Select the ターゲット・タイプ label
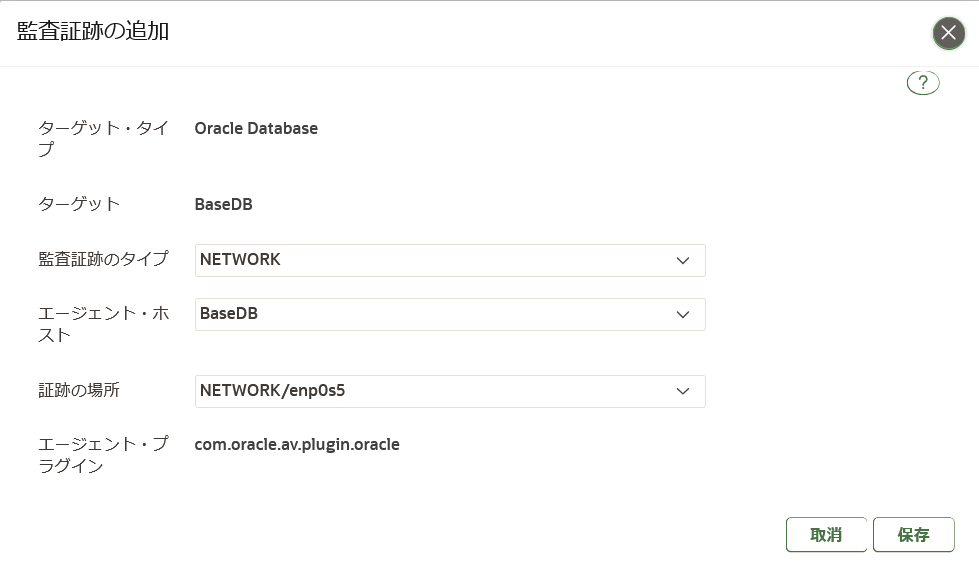This screenshot has height=564, width=979. click(104, 139)
